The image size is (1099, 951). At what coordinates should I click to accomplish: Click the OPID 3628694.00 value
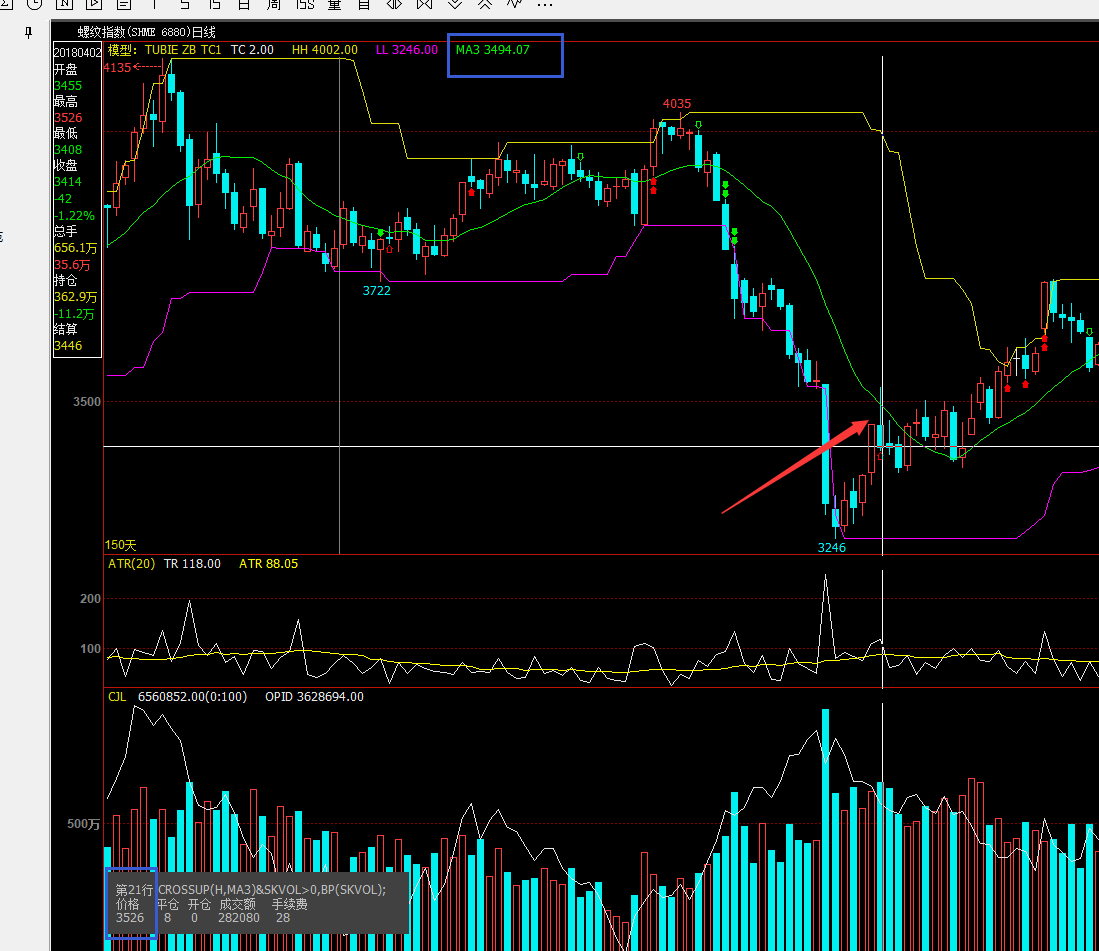pos(315,697)
